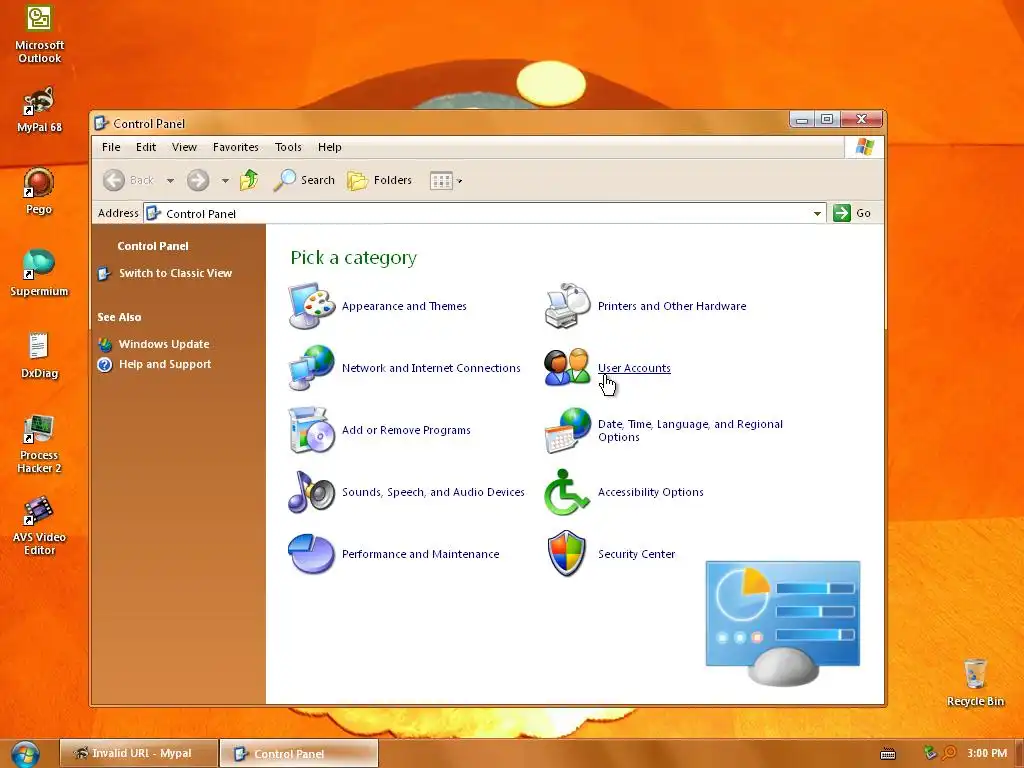Open the File menu
Image resolution: width=1024 pixels, height=768 pixels.
(x=111, y=147)
